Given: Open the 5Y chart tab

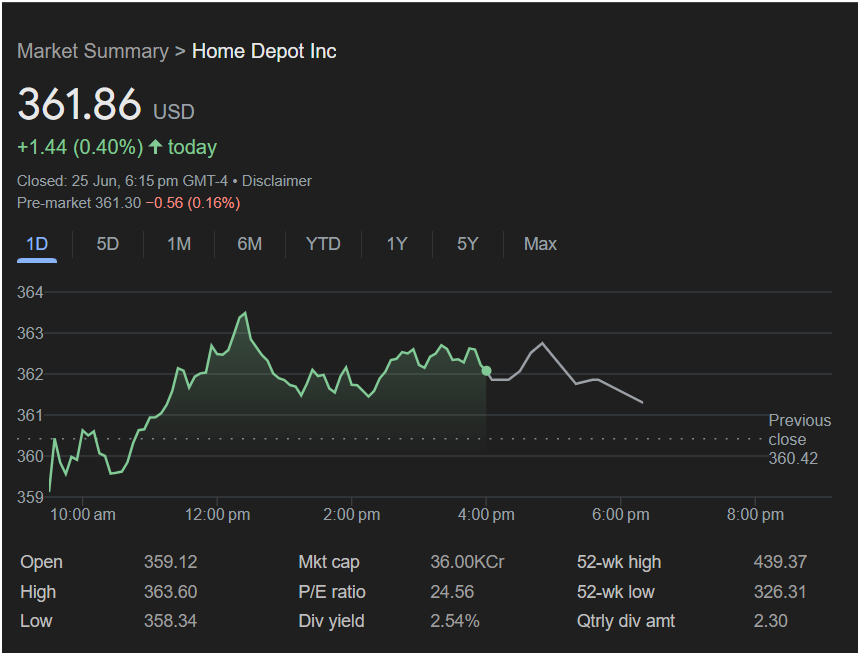Looking at the screenshot, I should (468, 244).
